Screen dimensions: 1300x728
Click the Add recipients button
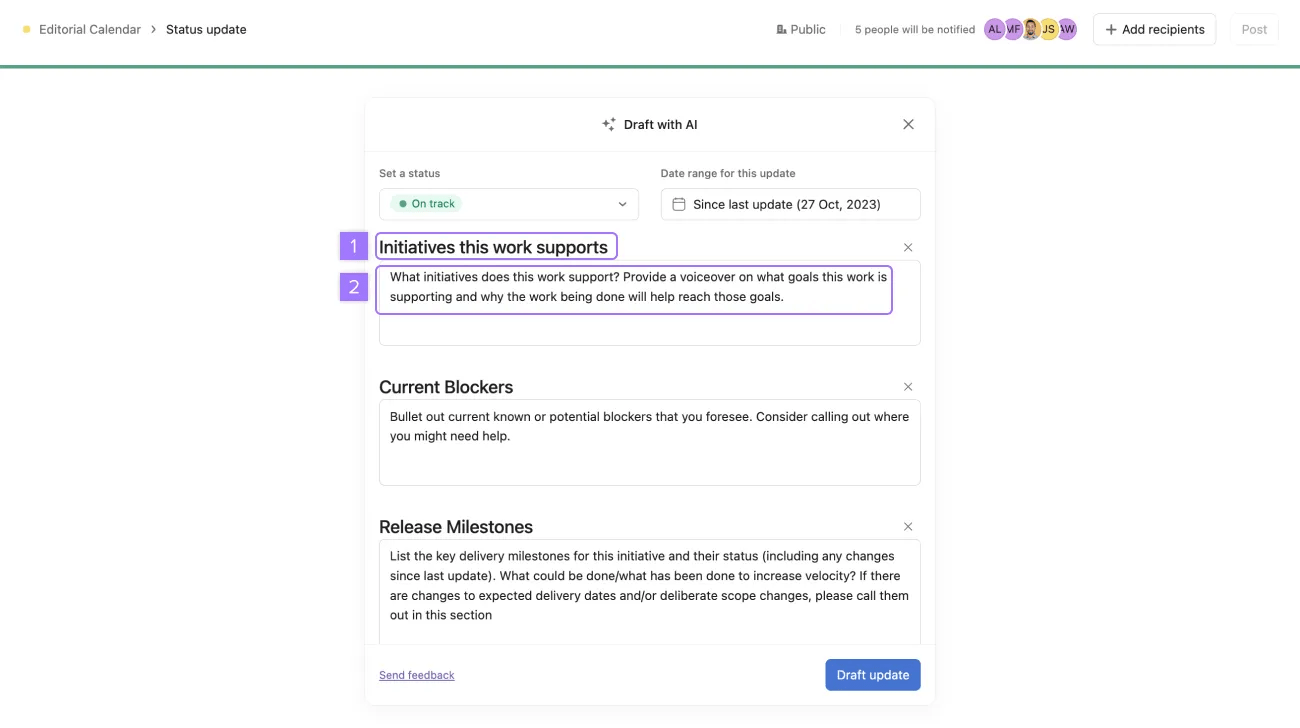coord(1154,30)
